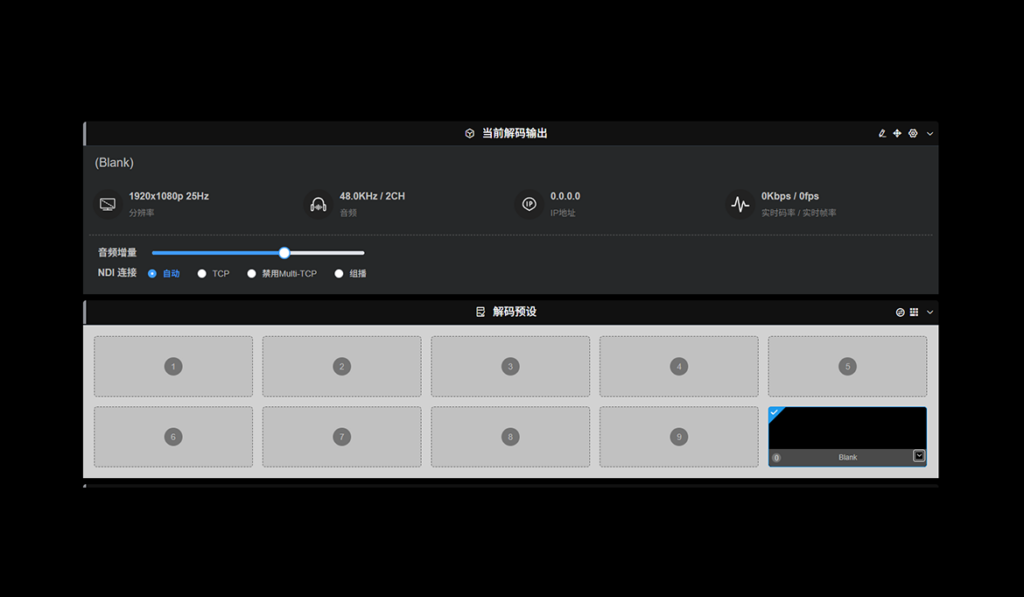Screen dimensions: 1024x597
Task: Open the hexagon settings icon in 当前解码输出 header
Action: click(x=913, y=133)
